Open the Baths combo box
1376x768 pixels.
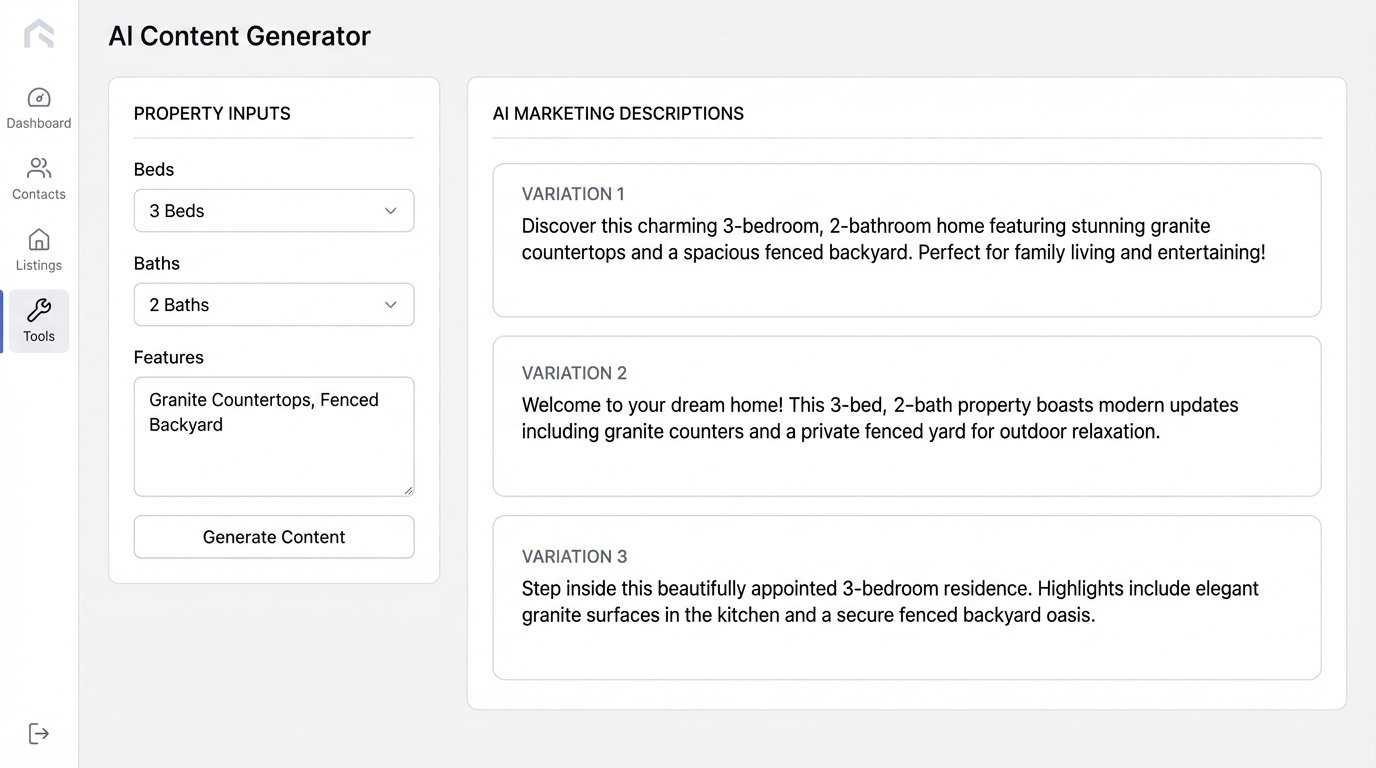click(x=274, y=305)
